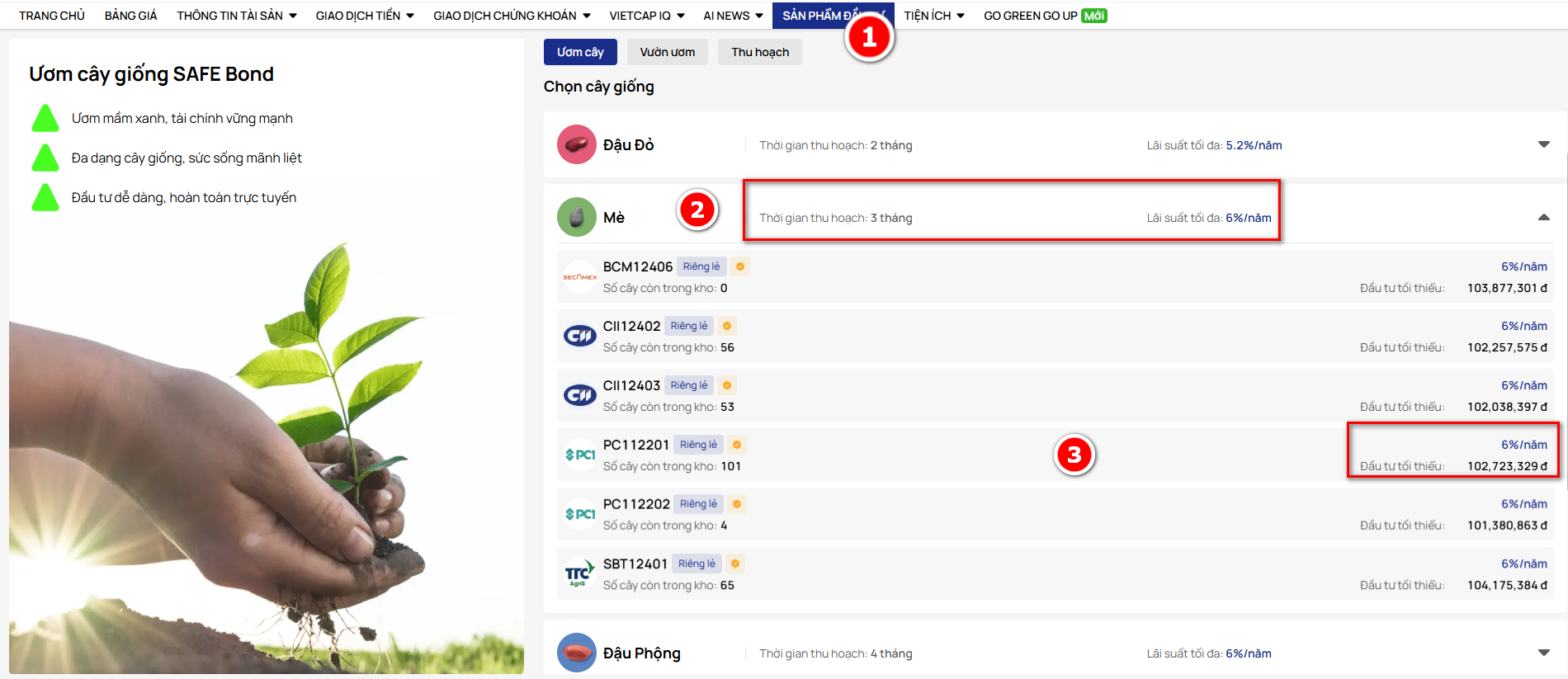
Task: Click the TTC AgriS logo beside SBT12401
Action: click(580, 574)
